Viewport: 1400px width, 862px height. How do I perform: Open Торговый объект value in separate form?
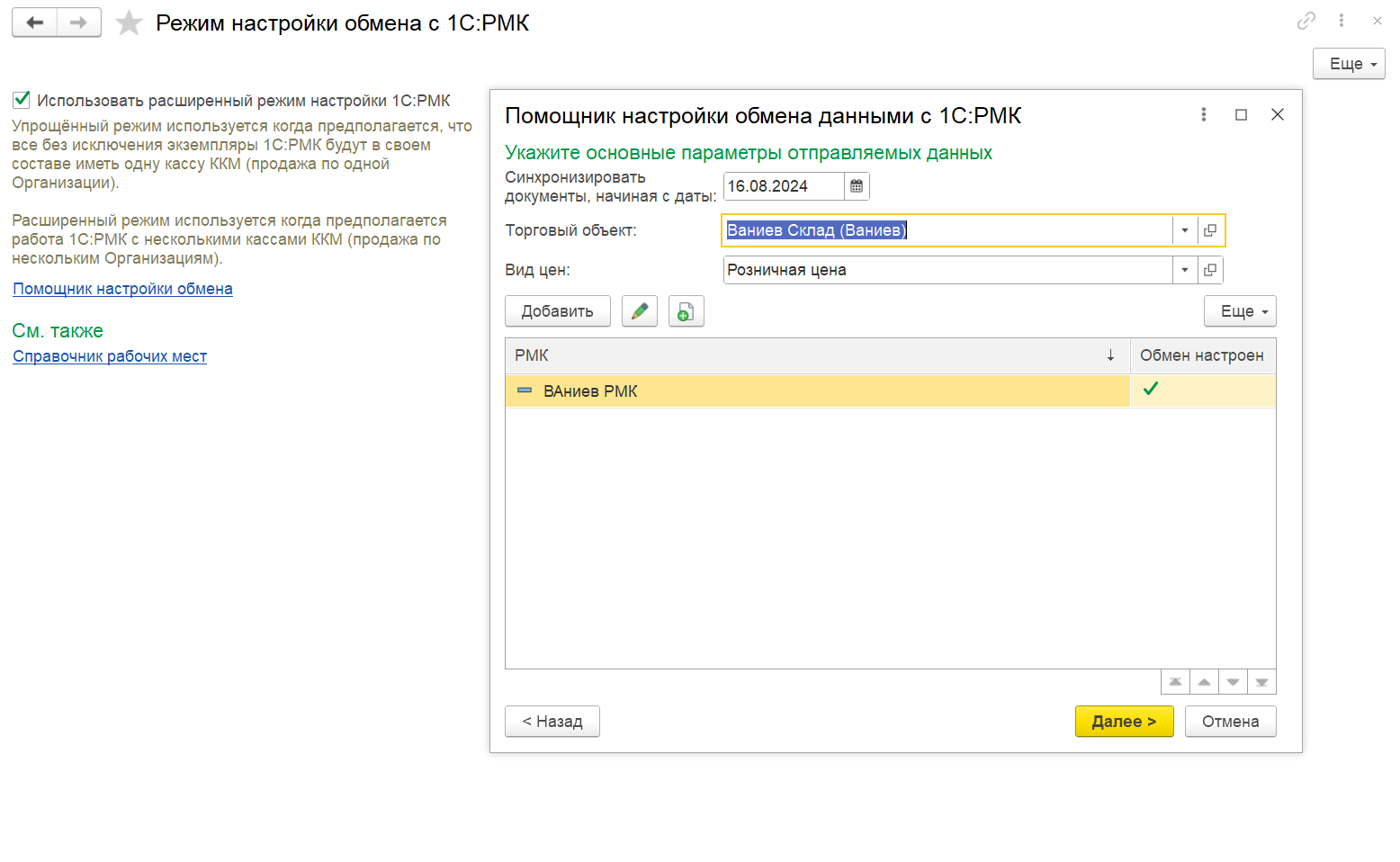[1210, 230]
